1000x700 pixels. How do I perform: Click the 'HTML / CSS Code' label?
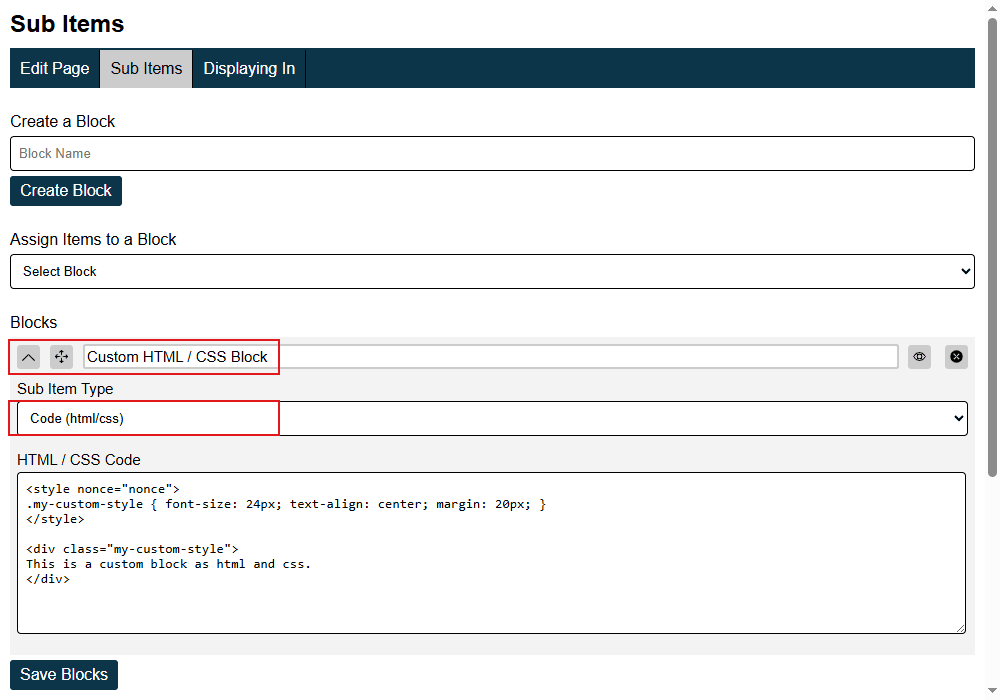[78, 460]
